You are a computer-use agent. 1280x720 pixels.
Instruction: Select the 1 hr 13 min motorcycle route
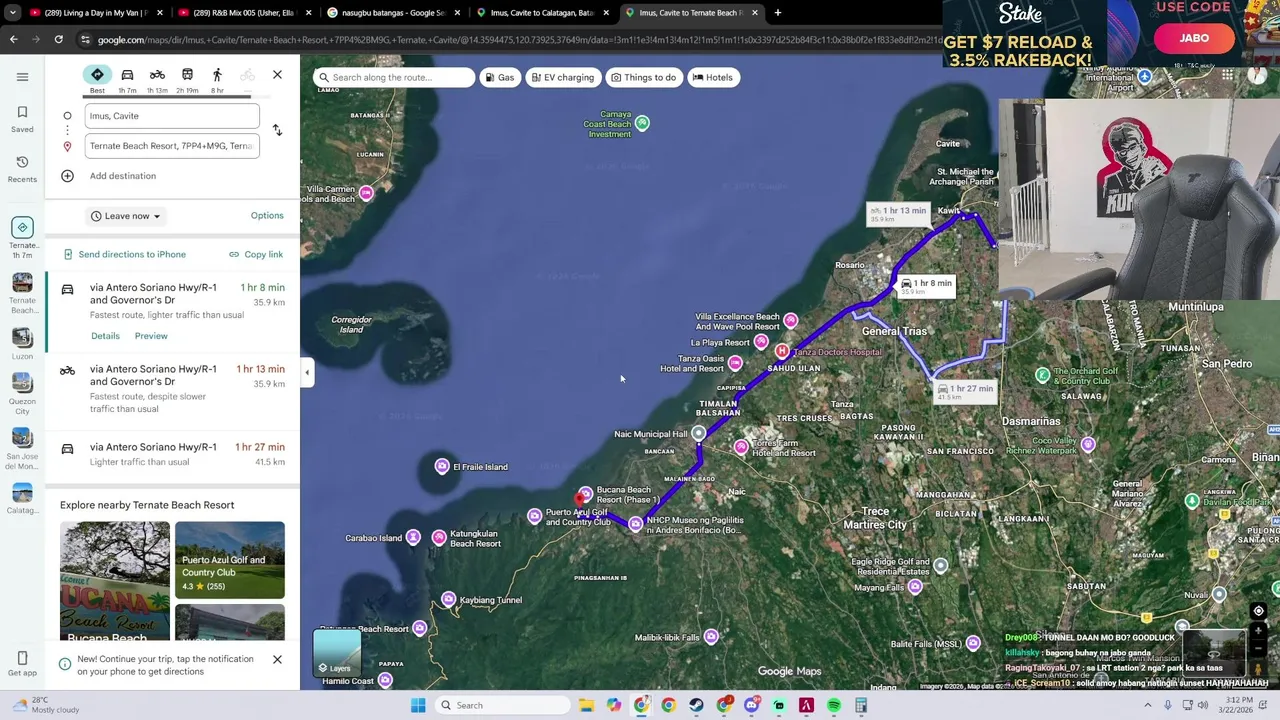172,389
